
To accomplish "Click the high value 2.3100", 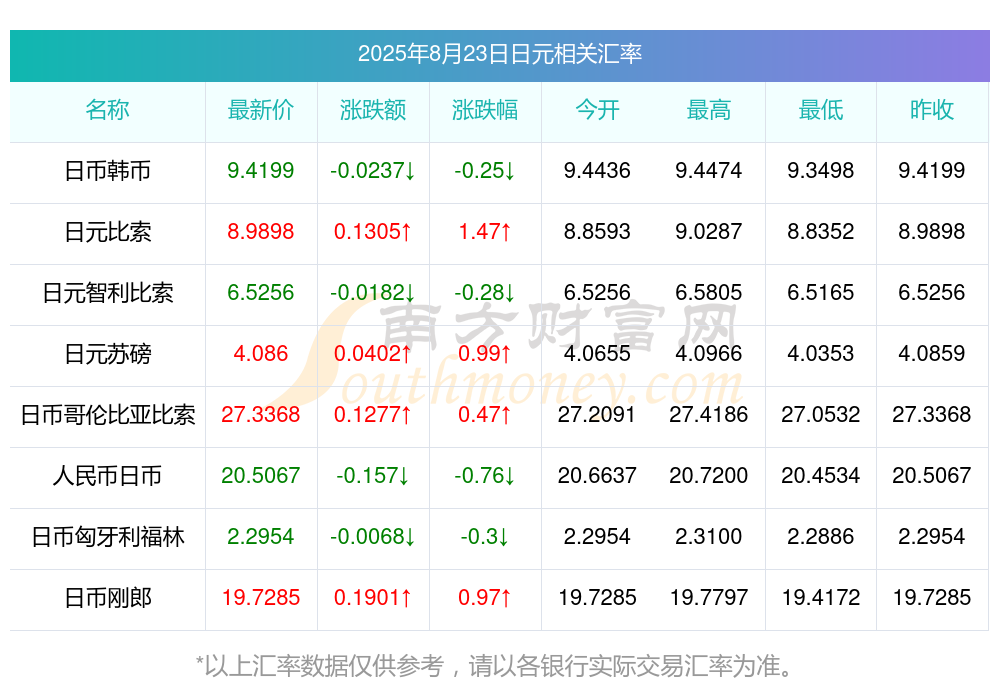I will click(x=709, y=537).
